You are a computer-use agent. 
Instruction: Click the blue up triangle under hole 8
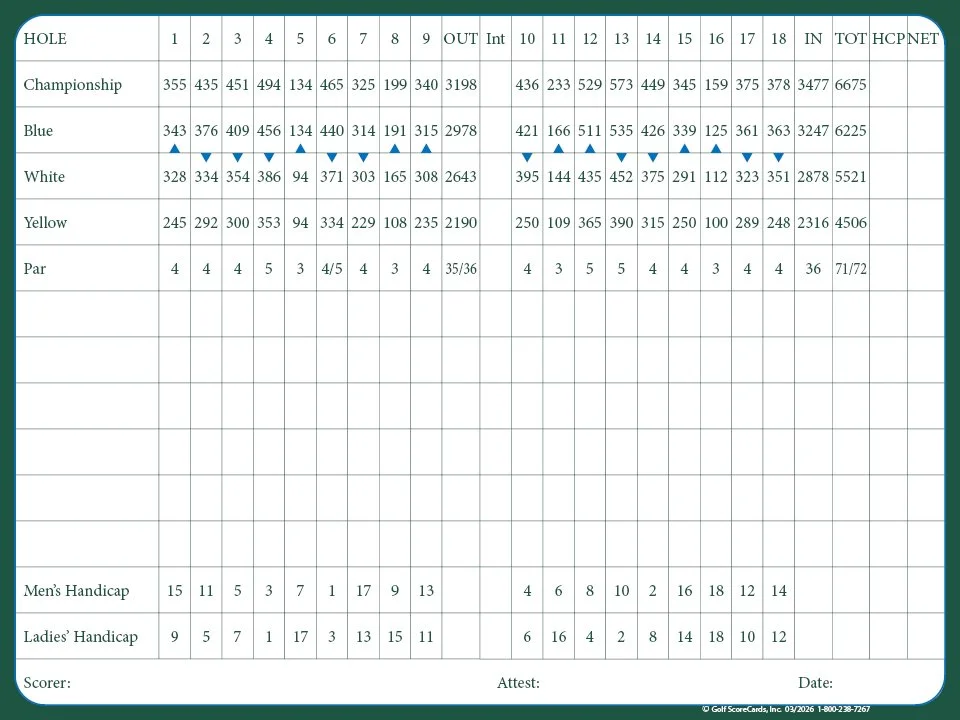(x=395, y=149)
